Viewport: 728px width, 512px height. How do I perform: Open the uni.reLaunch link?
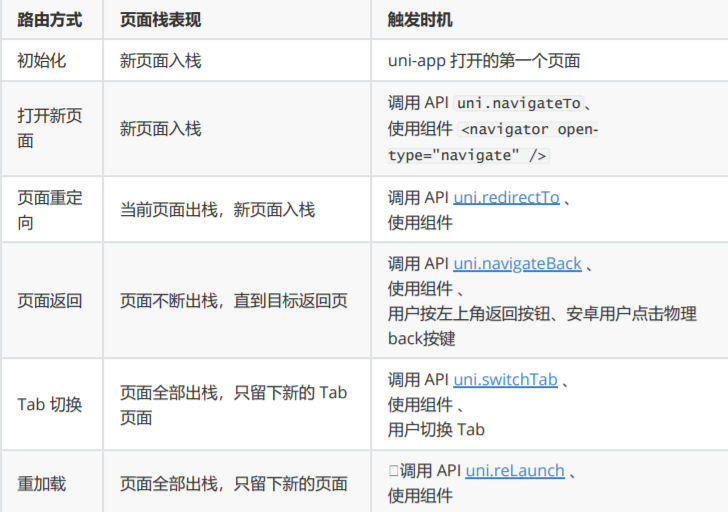tap(515, 471)
